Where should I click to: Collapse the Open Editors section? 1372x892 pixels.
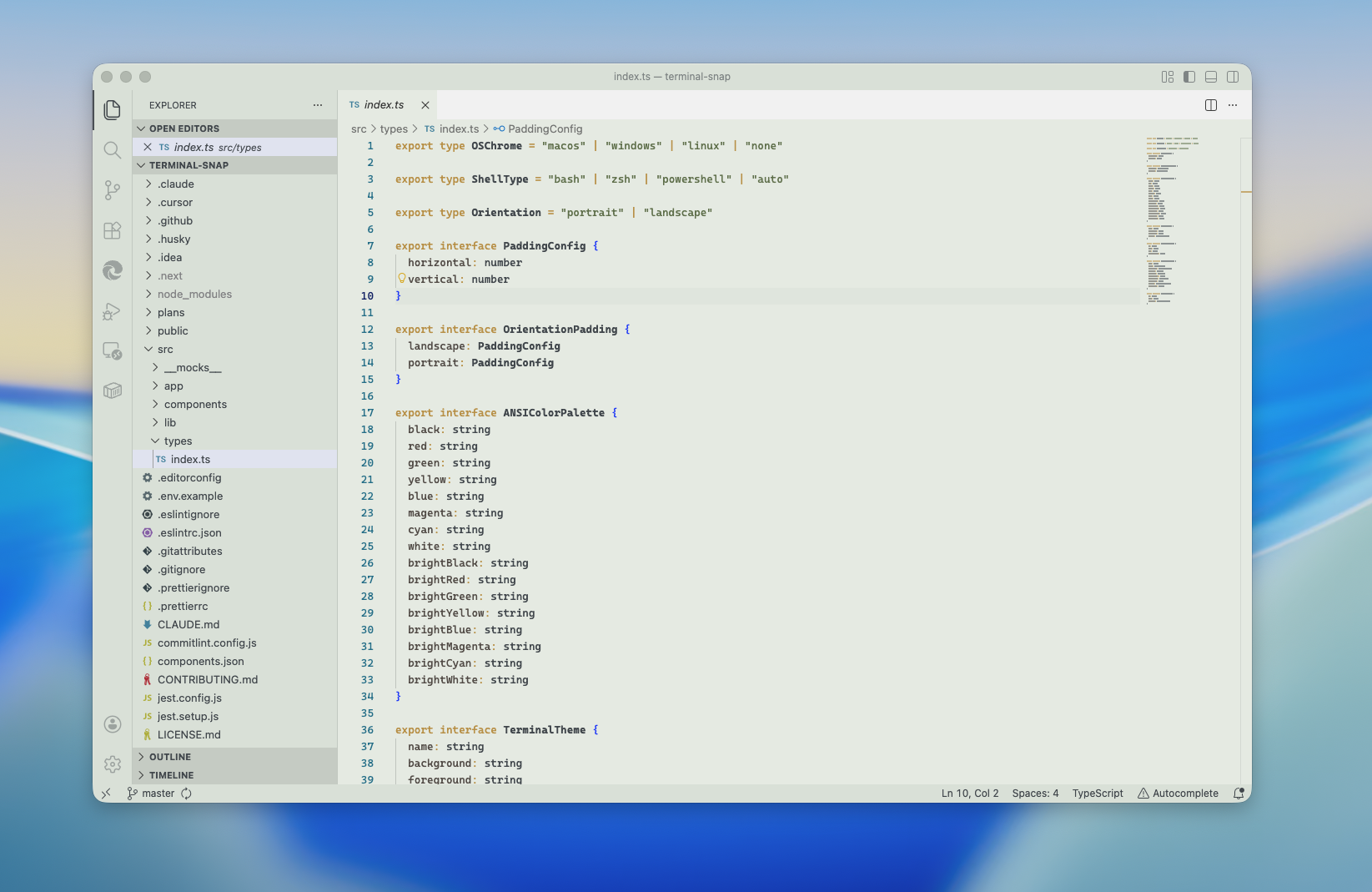pos(235,129)
